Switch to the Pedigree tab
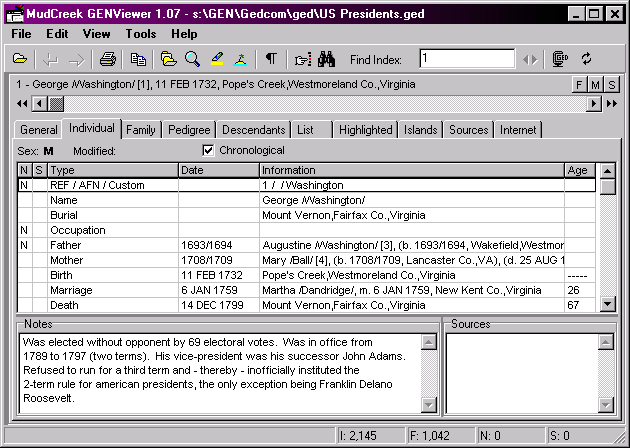The height and width of the screenshot is (448, 630). coord(189,129)
